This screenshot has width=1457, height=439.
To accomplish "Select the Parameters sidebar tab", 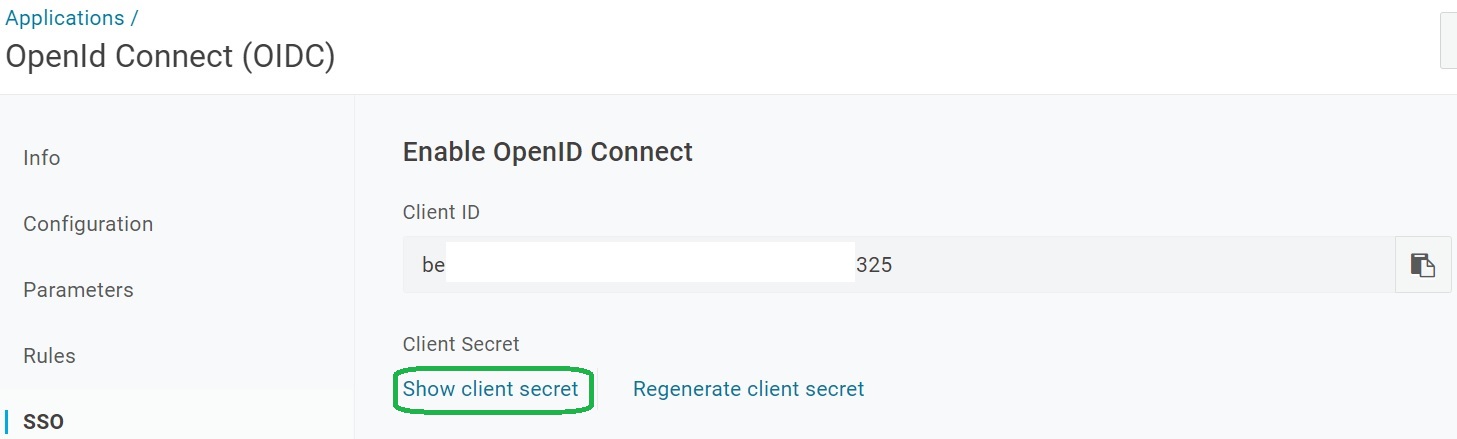I will click(78, 290).
